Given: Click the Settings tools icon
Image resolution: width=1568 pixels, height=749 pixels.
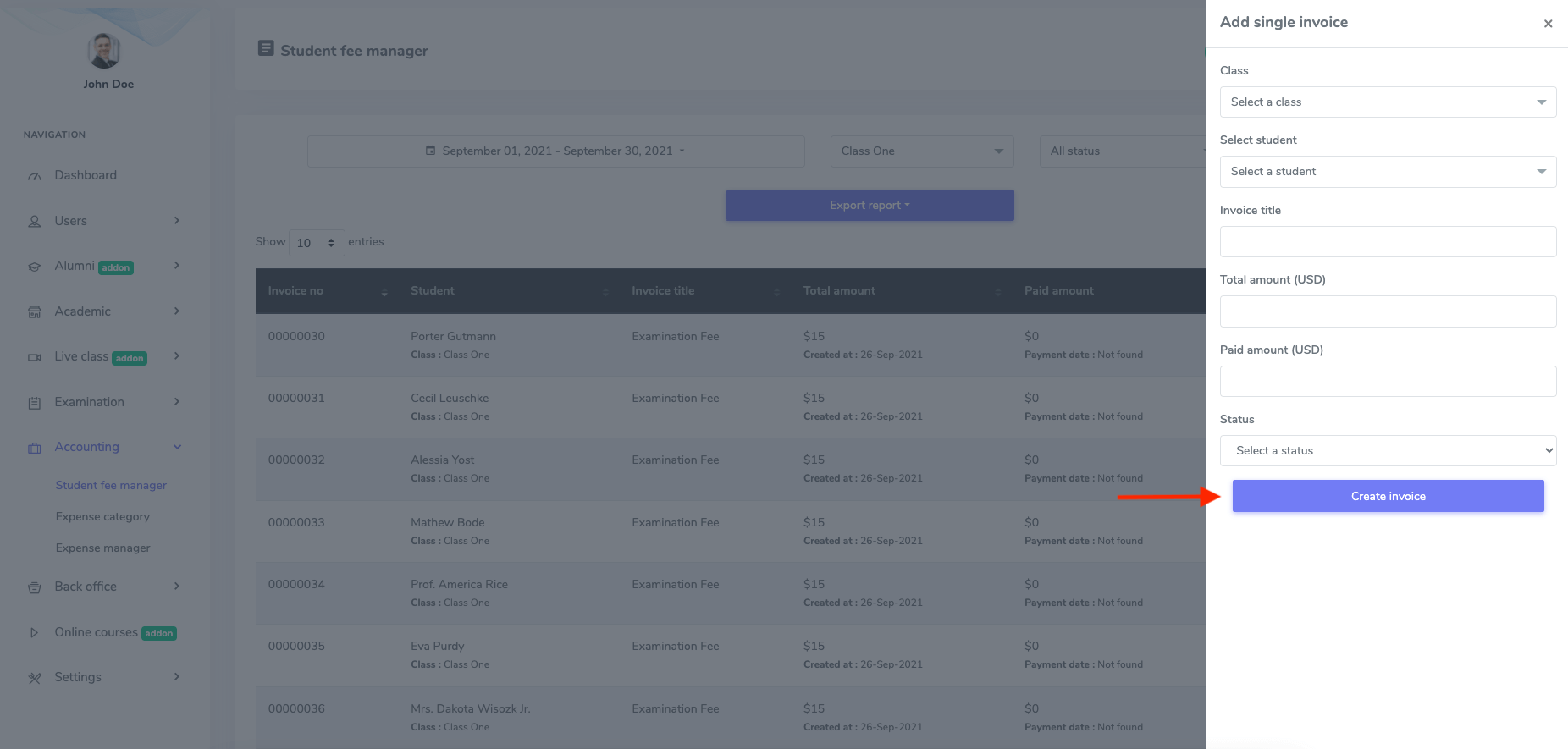Looking at the screenshot, I should pyautogui.click(x=35, y=678).
